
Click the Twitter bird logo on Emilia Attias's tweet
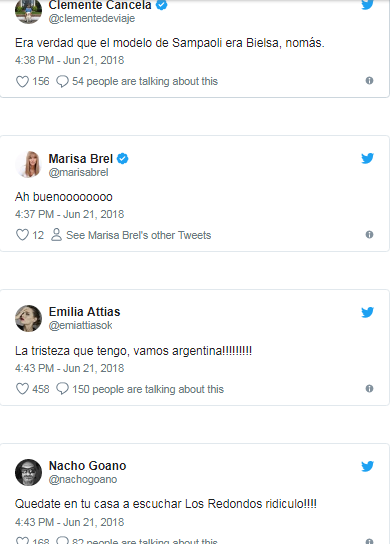[367, 312]
